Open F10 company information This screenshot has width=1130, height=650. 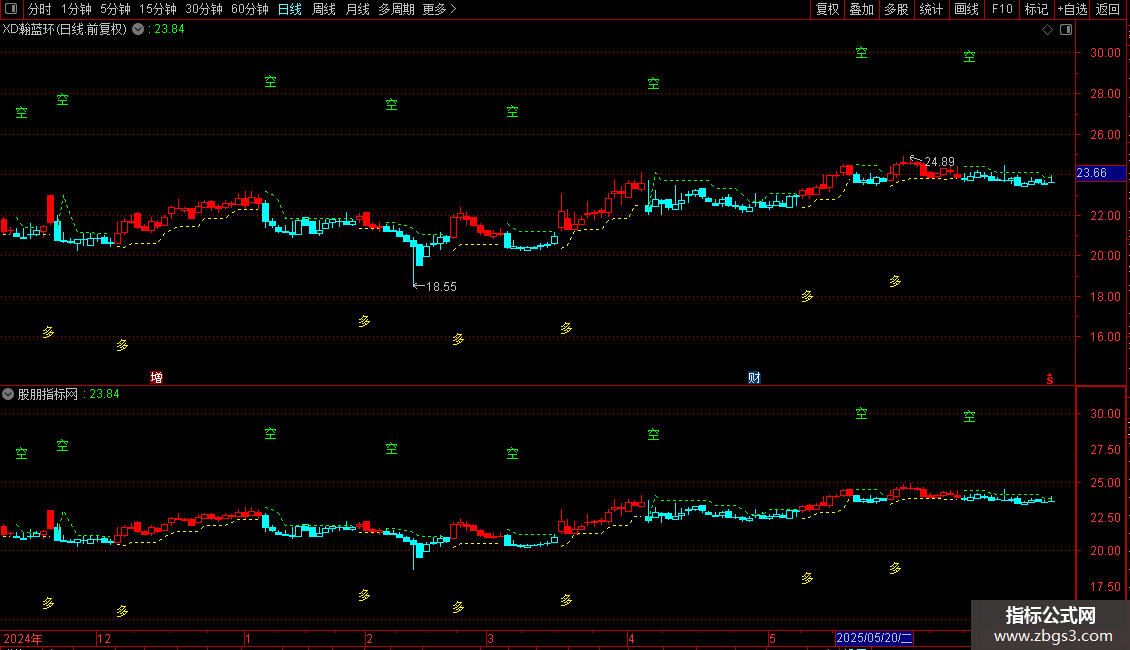[1002, 9]
